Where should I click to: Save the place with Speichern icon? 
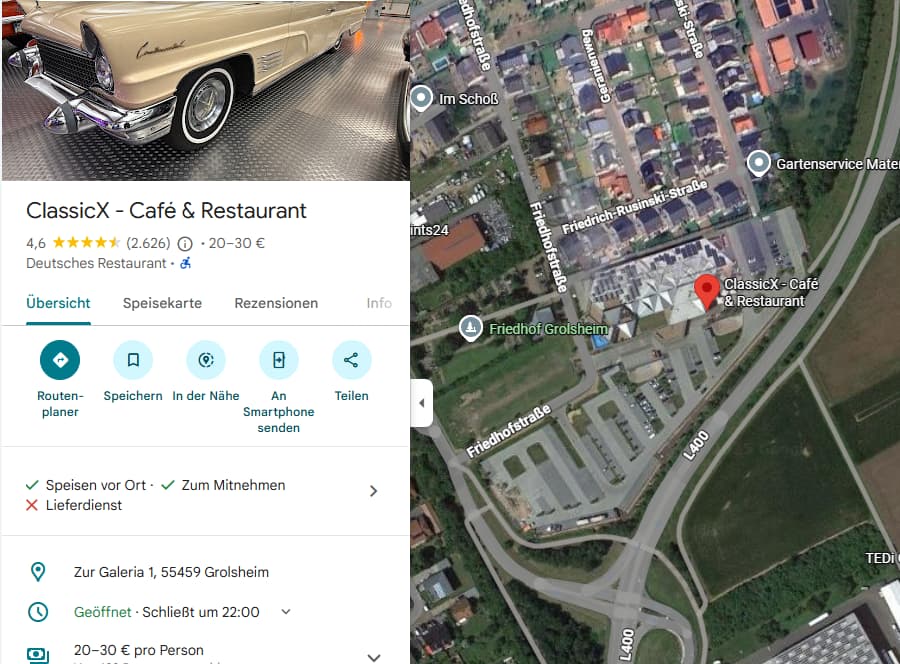(133, 360)
